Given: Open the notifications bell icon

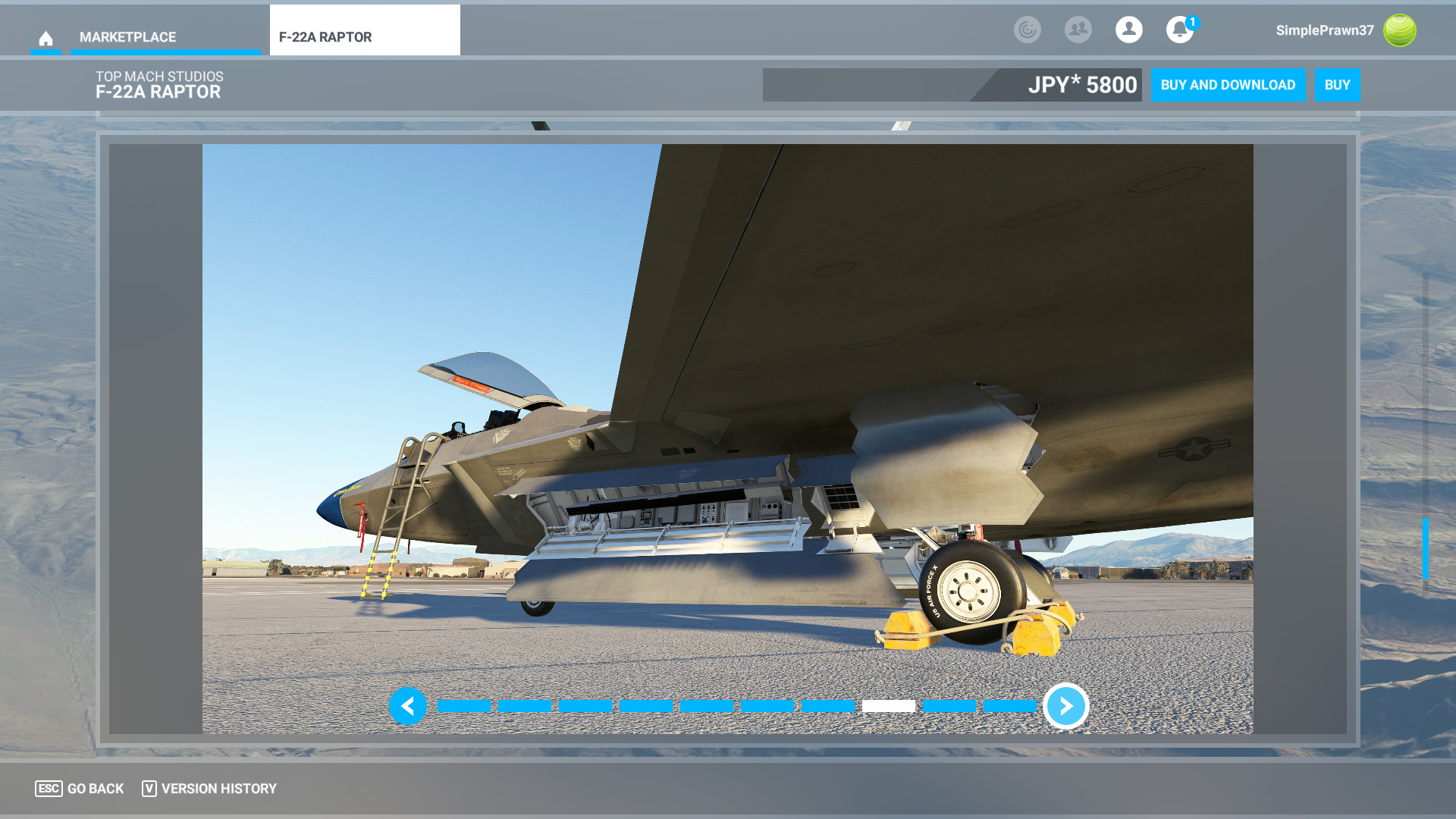Looking at the screenshot, I should pos(1179,30).
